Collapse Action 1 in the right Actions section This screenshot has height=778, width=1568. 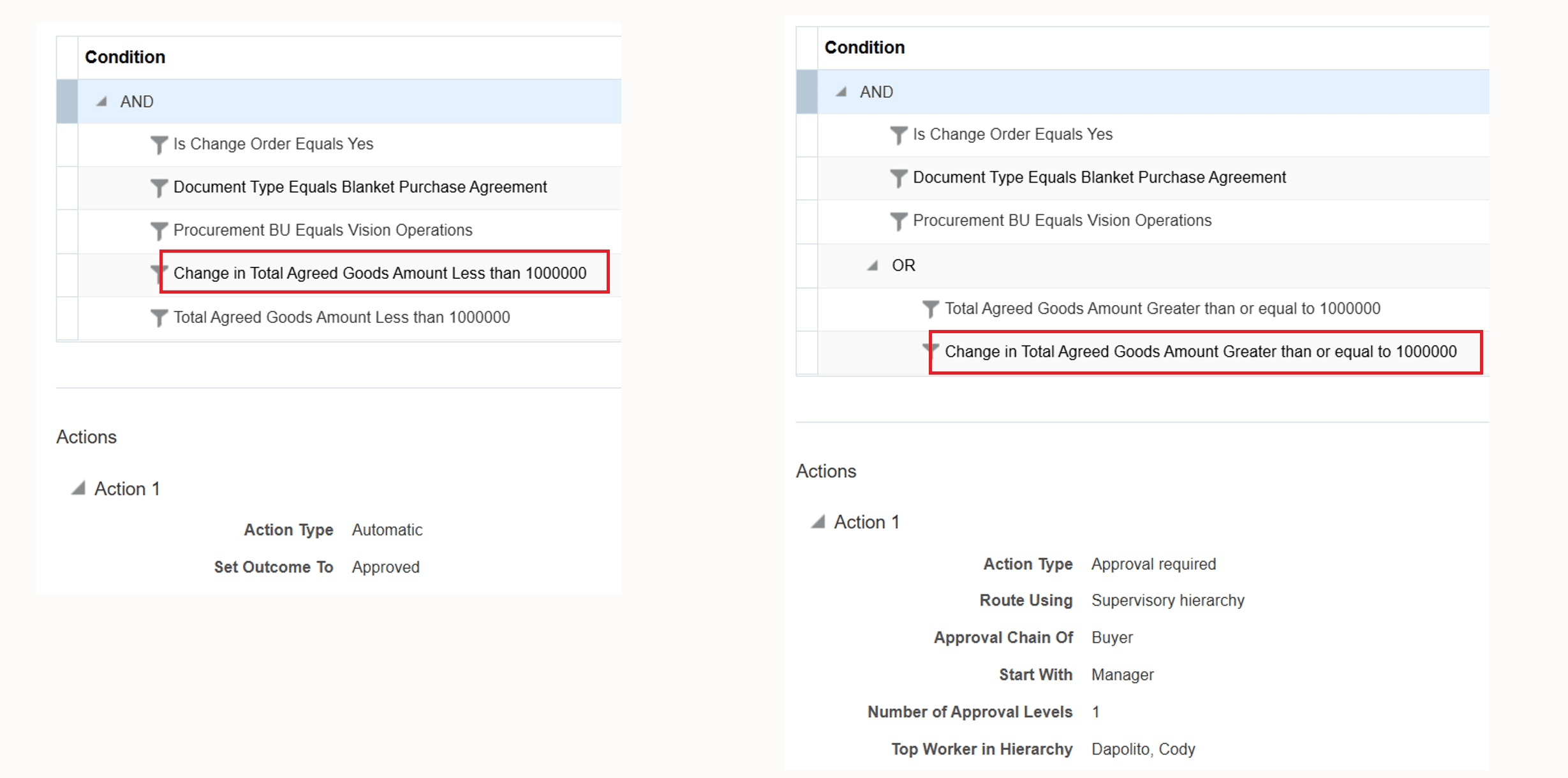coord(818,521)
